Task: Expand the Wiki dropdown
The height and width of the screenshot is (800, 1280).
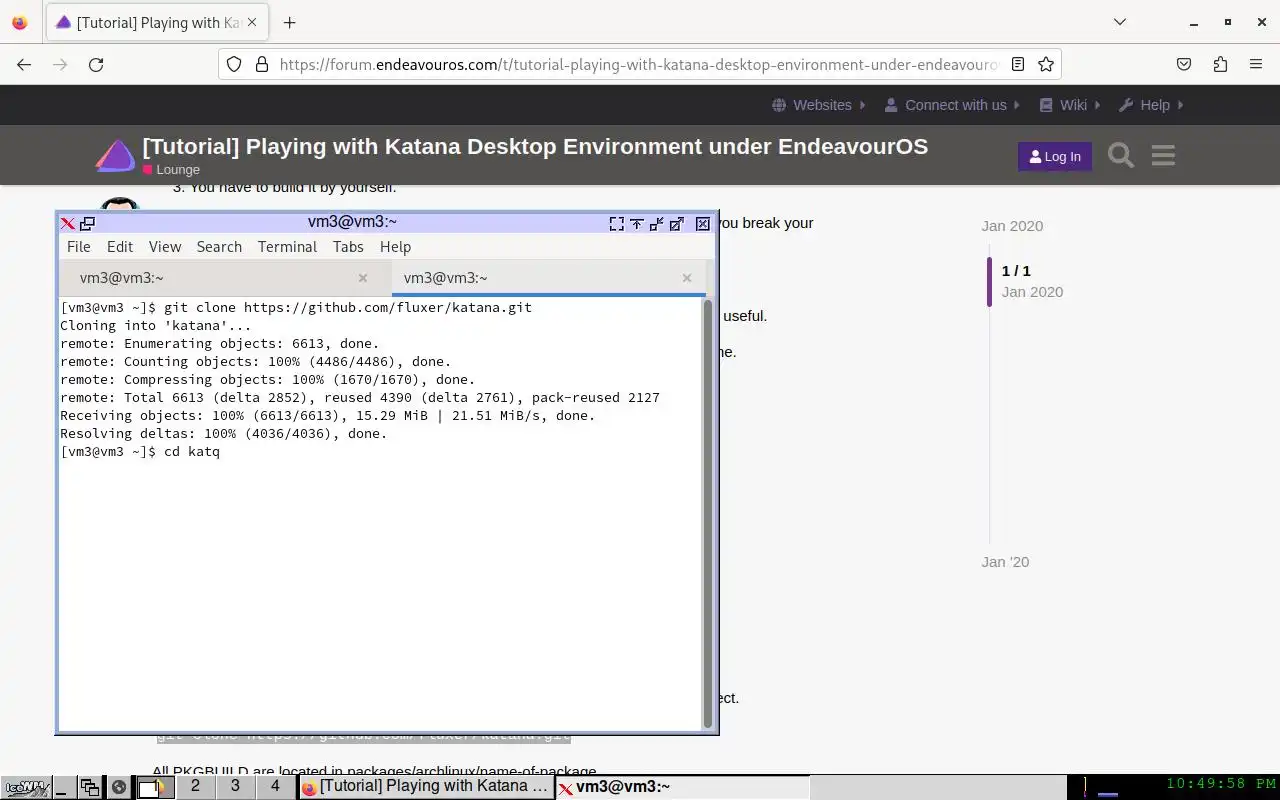Action: click(x=1070, y=105)
